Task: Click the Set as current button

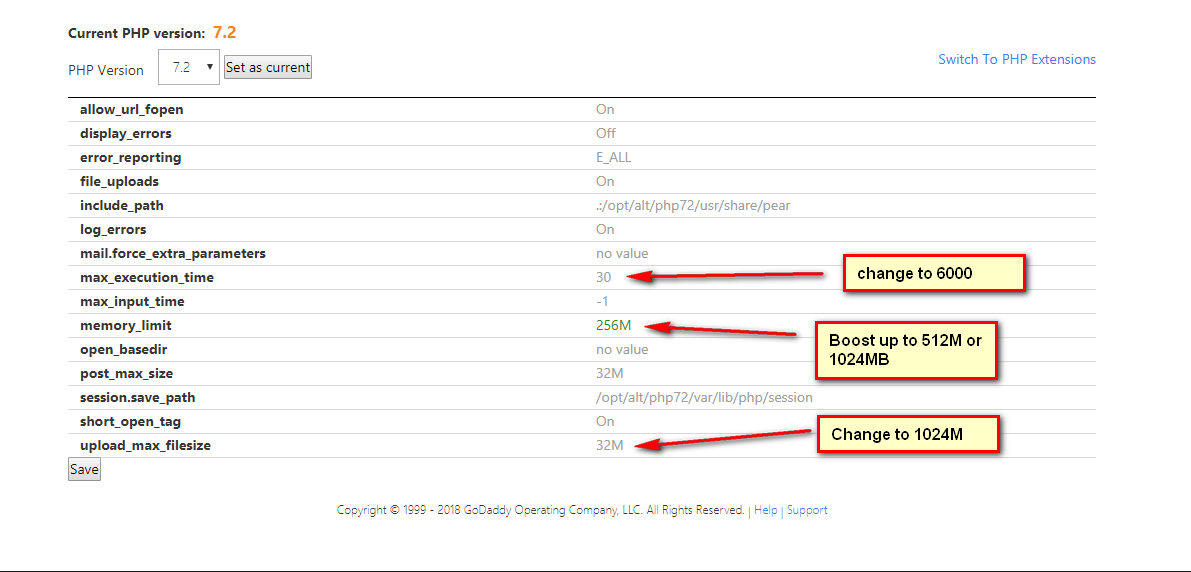Action: 268,68
